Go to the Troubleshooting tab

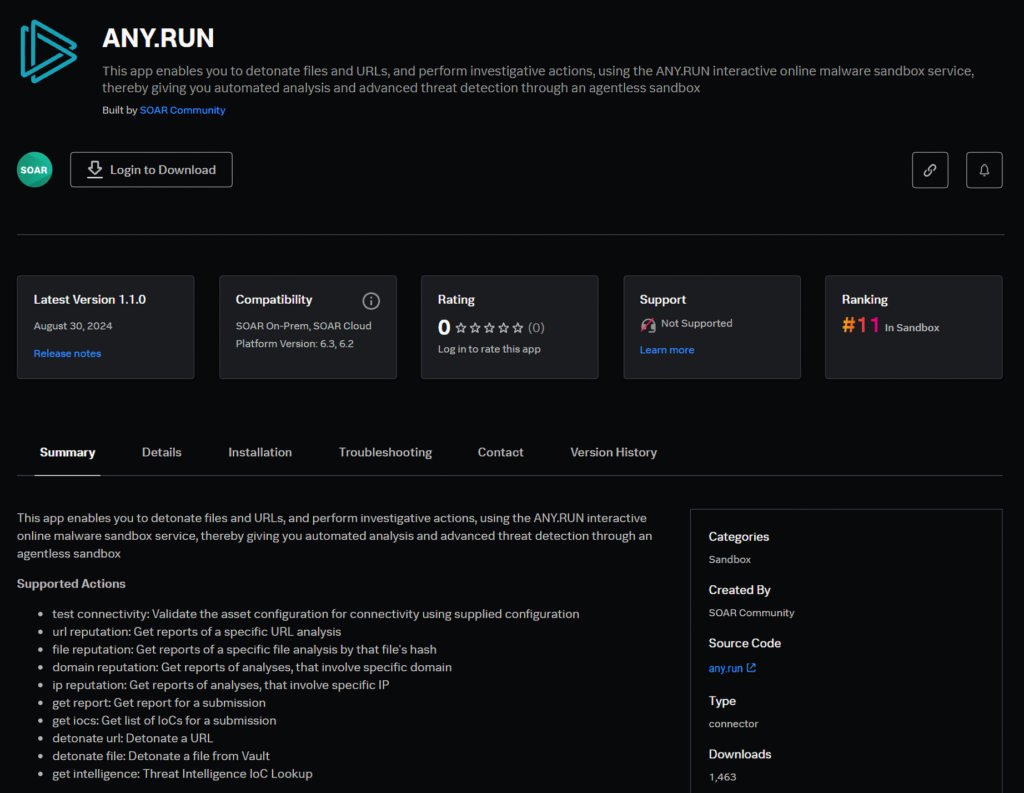coord(385,452)
